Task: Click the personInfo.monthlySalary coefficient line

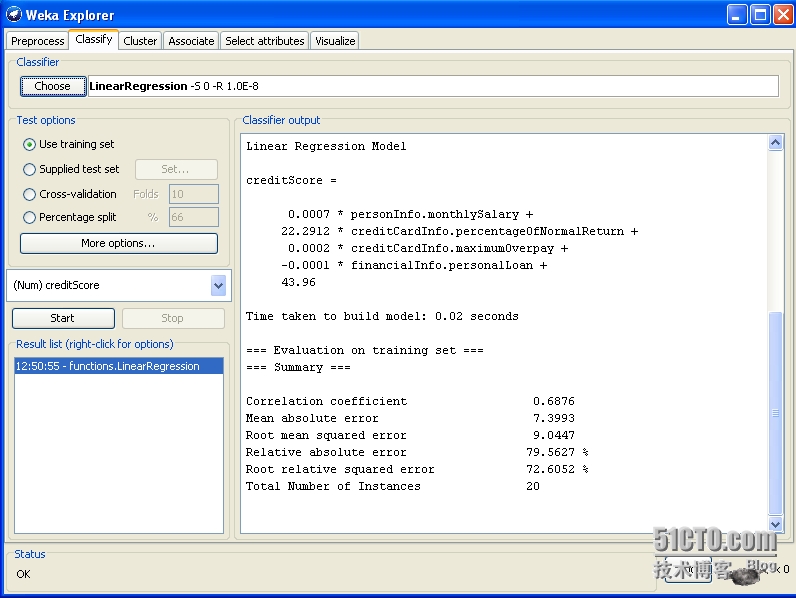Action: pos(410,214)
